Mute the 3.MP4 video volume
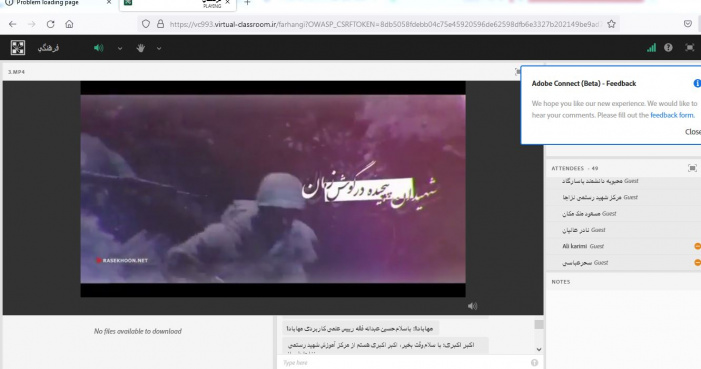This screenshot has width=701, height=369. pos(472,306)
